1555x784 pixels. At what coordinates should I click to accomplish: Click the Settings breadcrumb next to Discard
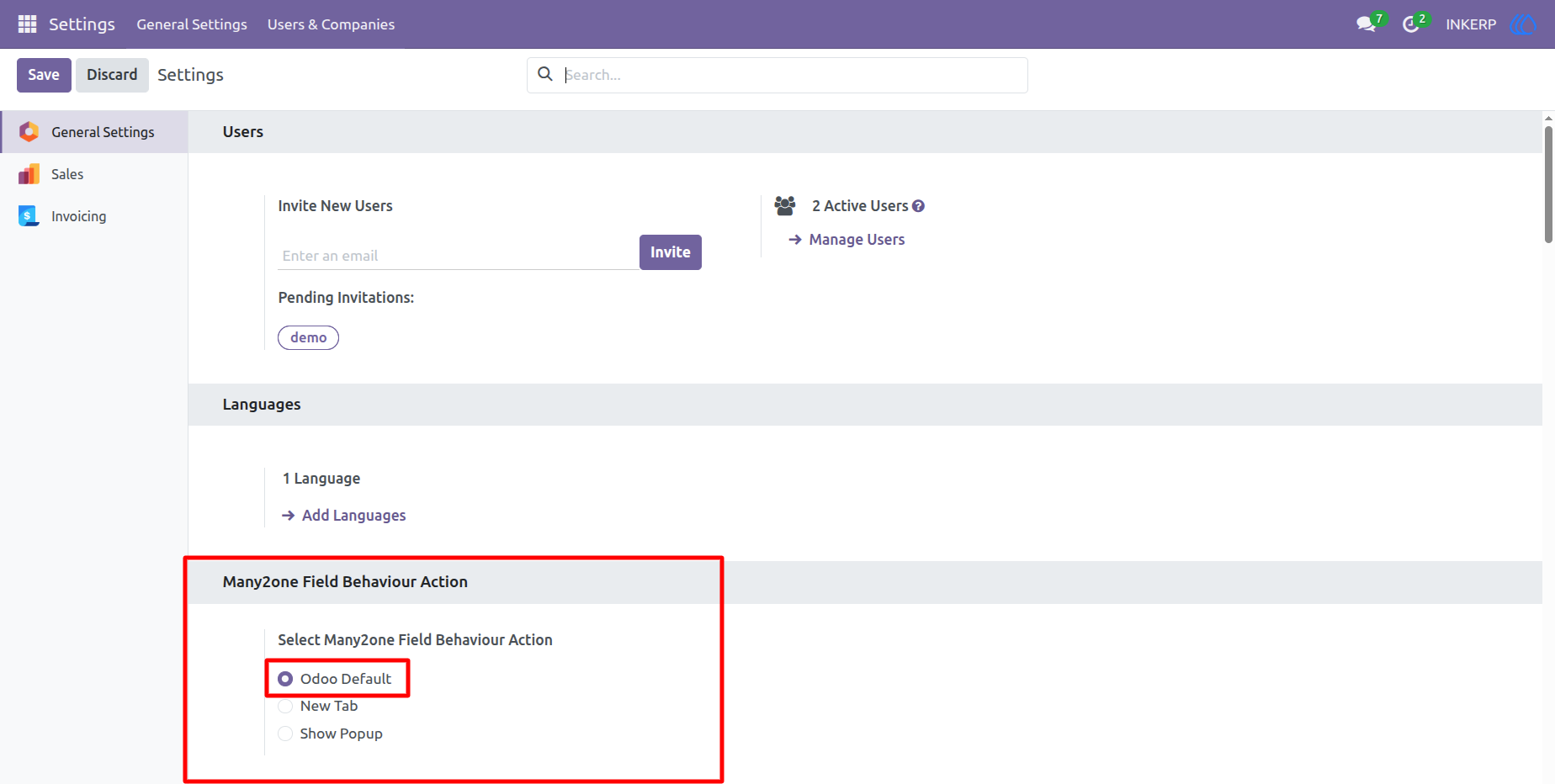[x=190, y=75]
